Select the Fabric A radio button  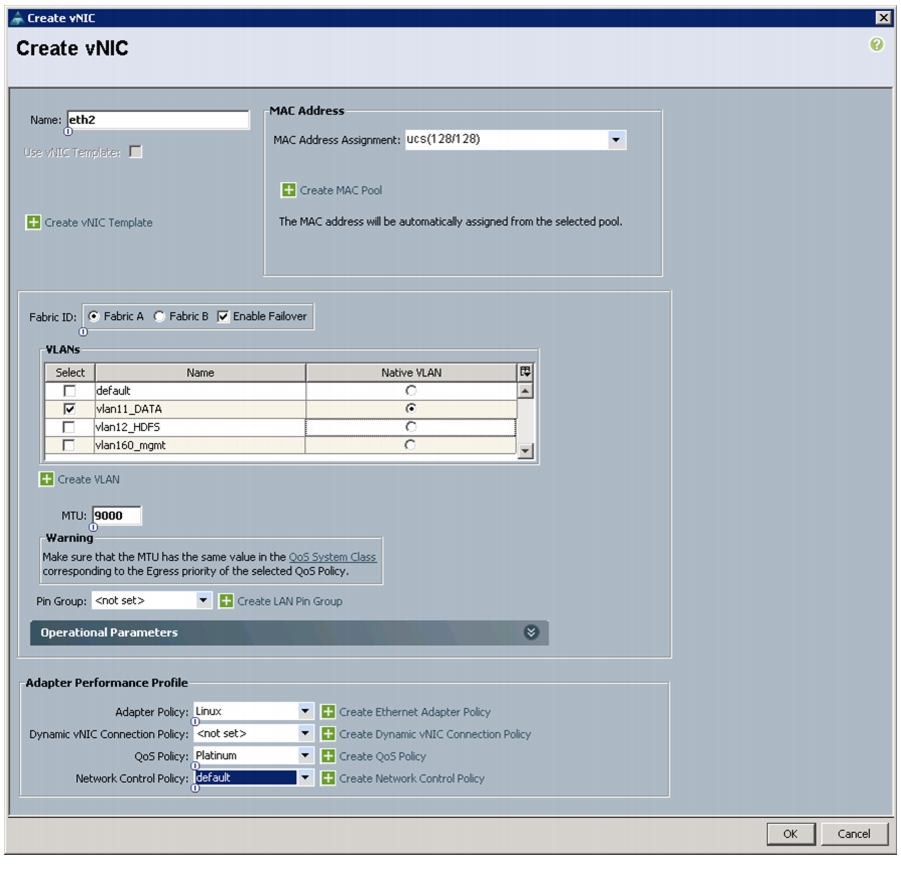[x=94, y=316]
